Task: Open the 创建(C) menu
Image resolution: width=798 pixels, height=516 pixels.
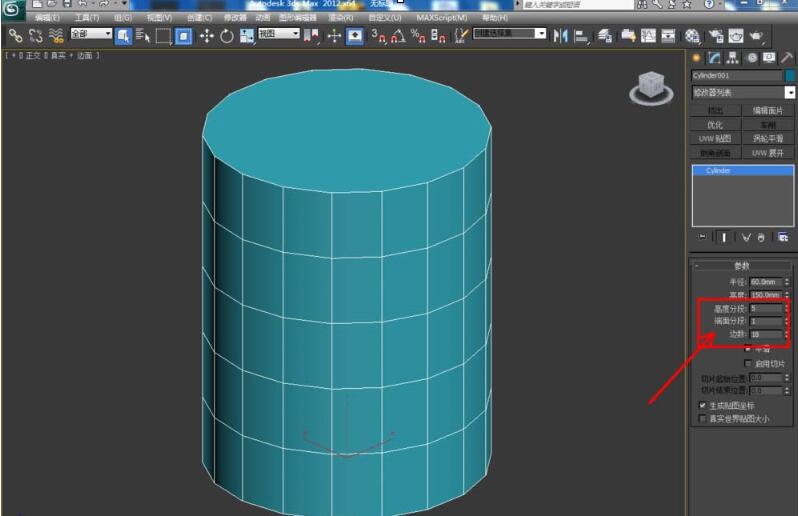Action: coord(199,18)
